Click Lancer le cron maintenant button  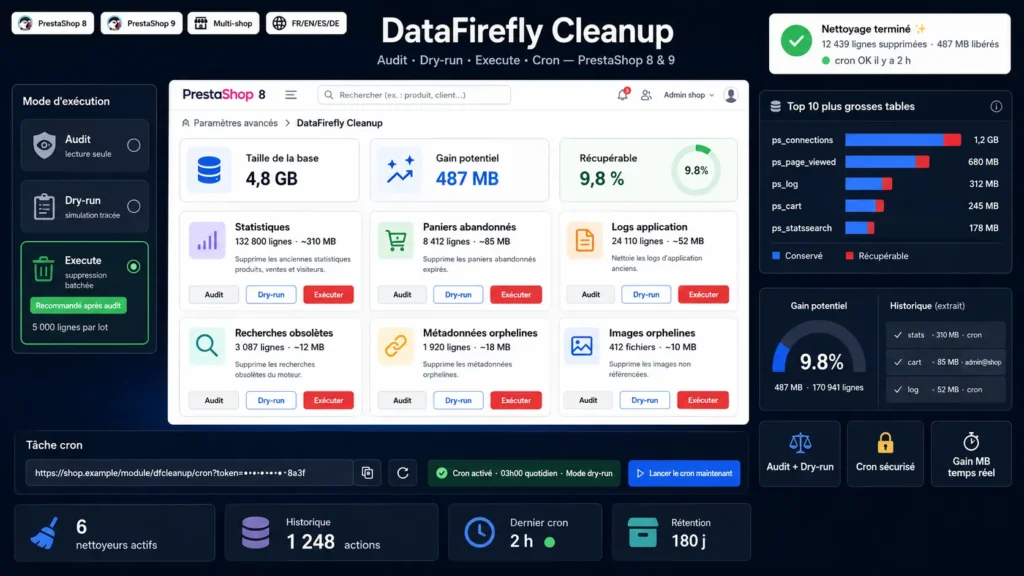684,473
